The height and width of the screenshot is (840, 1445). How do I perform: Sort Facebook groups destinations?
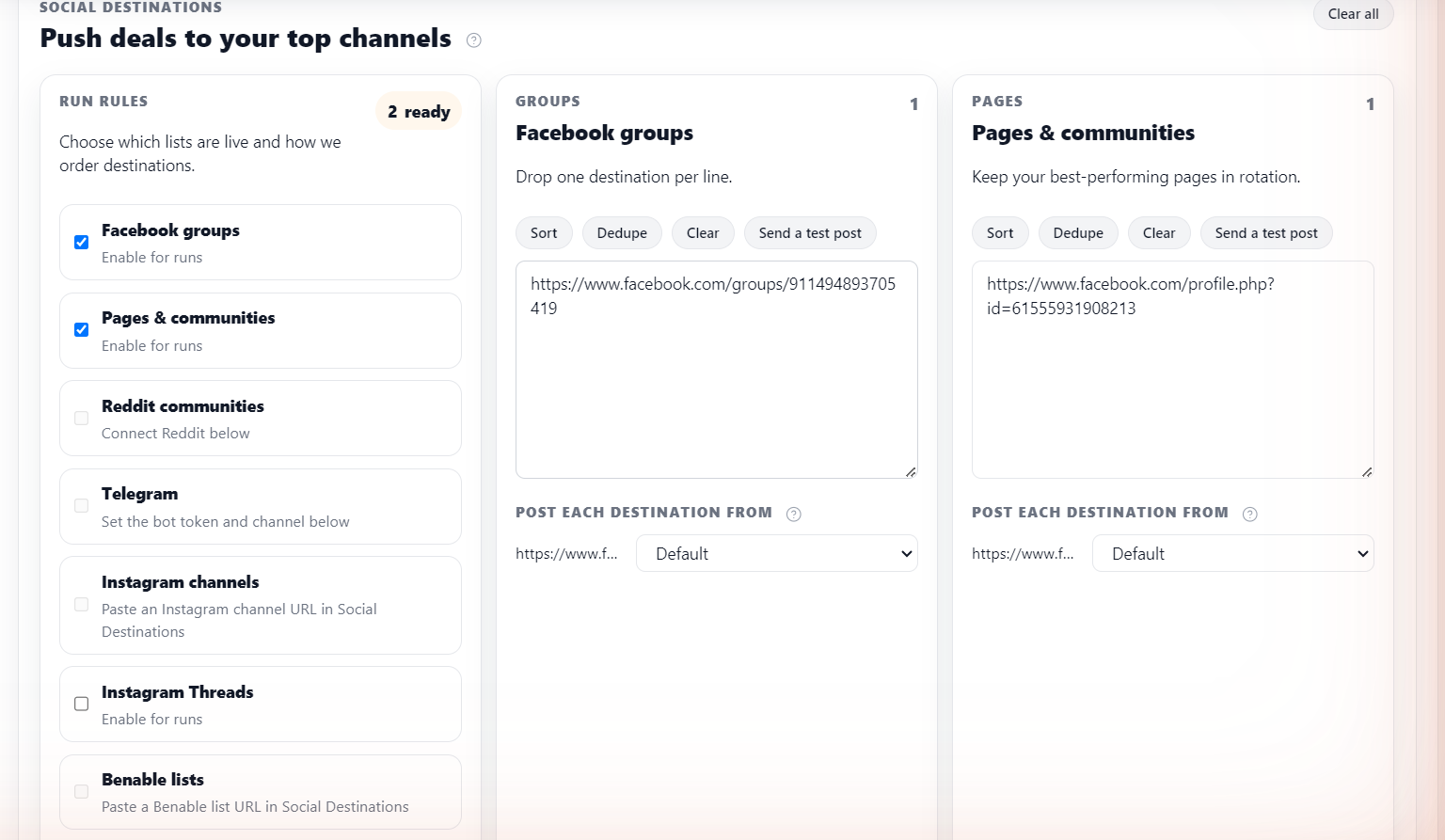click(x=544, y=233)
